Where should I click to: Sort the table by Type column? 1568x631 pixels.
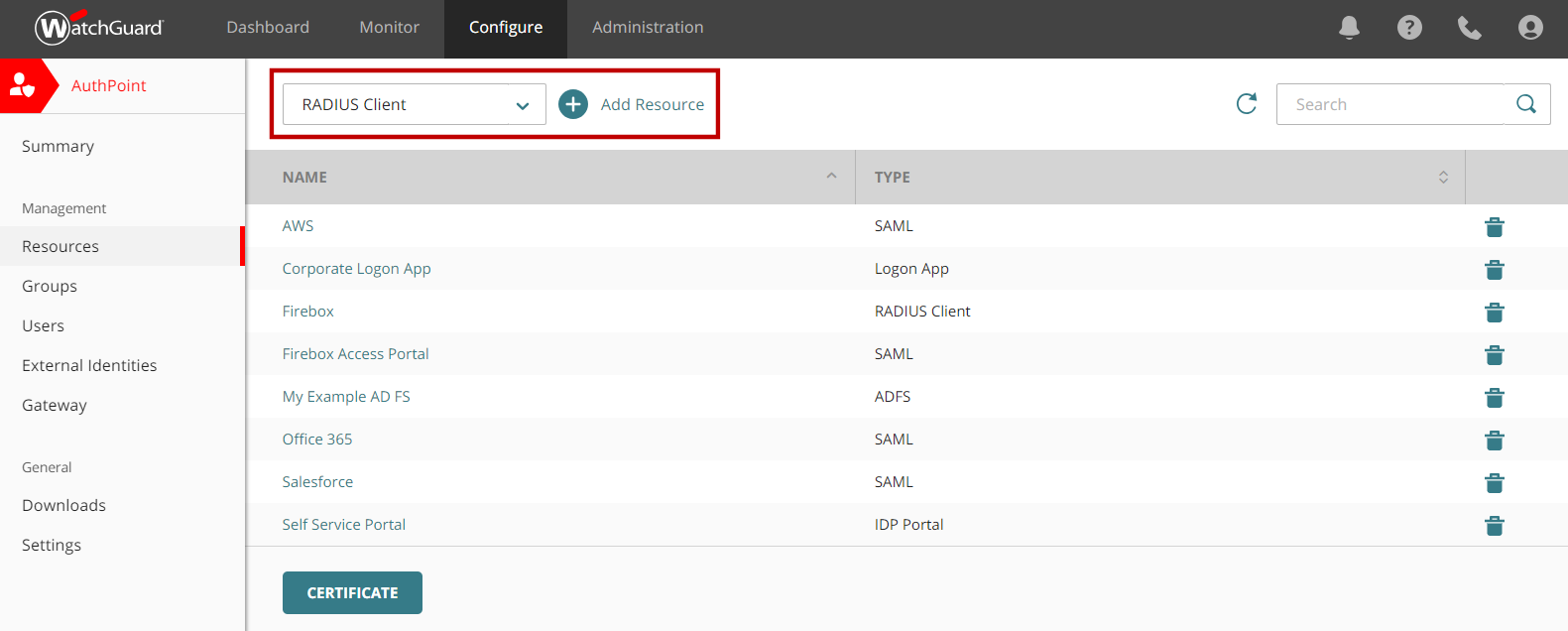(x=1443, y=177)
